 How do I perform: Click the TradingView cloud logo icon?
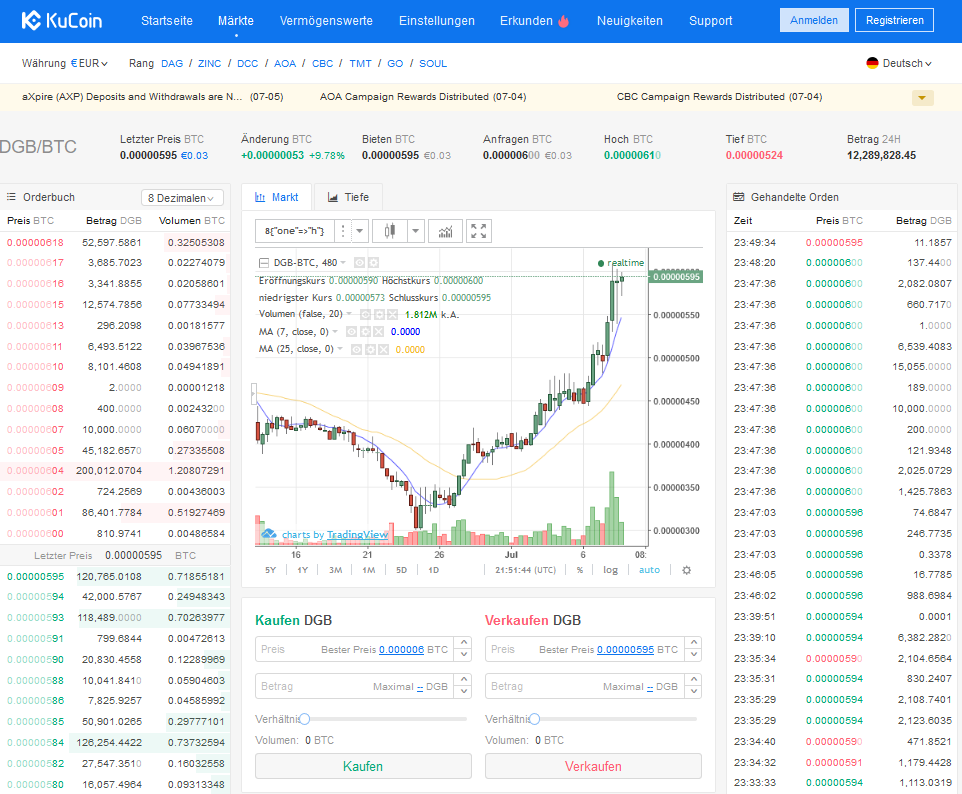269,534
